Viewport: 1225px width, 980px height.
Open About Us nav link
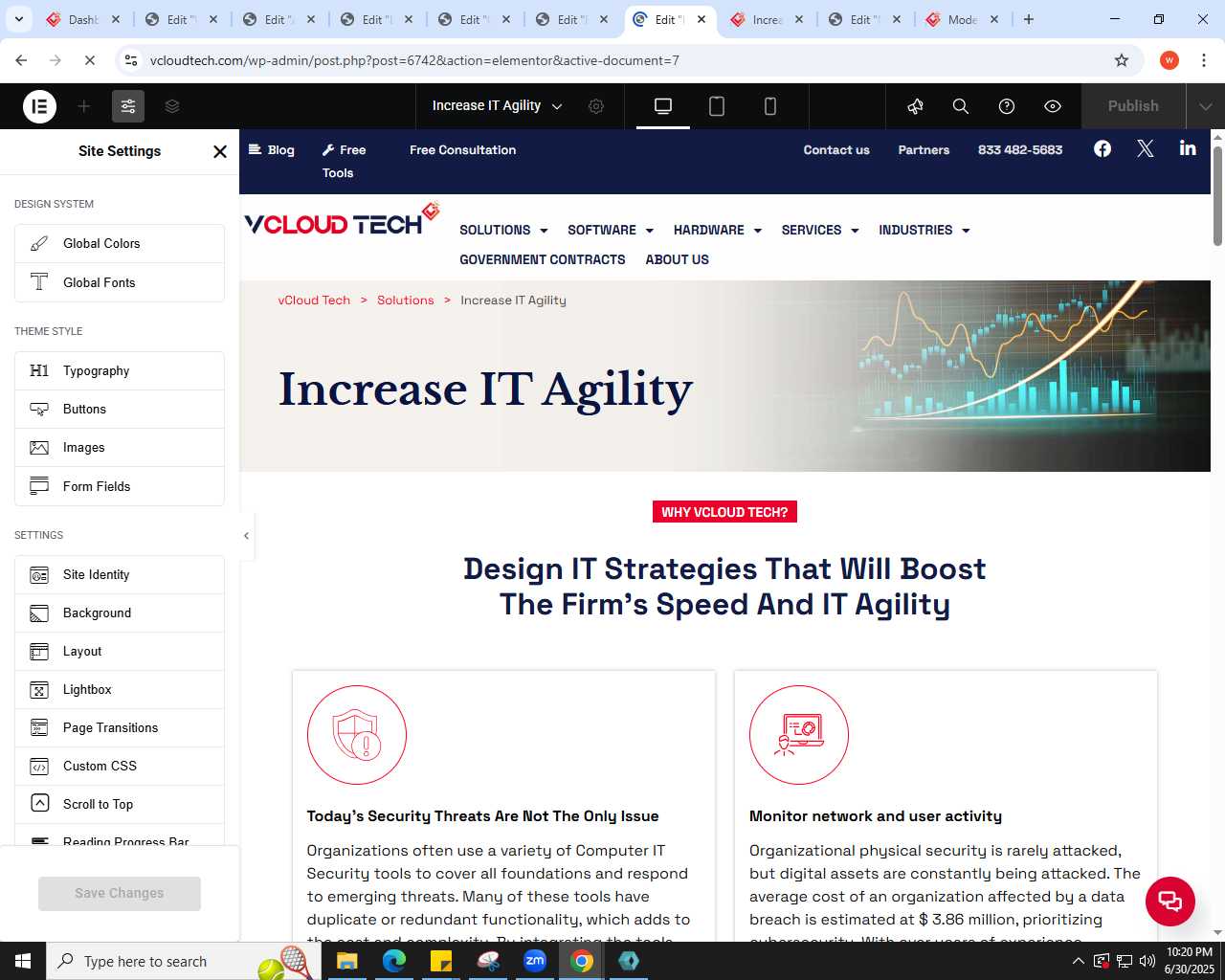[678, 259]
